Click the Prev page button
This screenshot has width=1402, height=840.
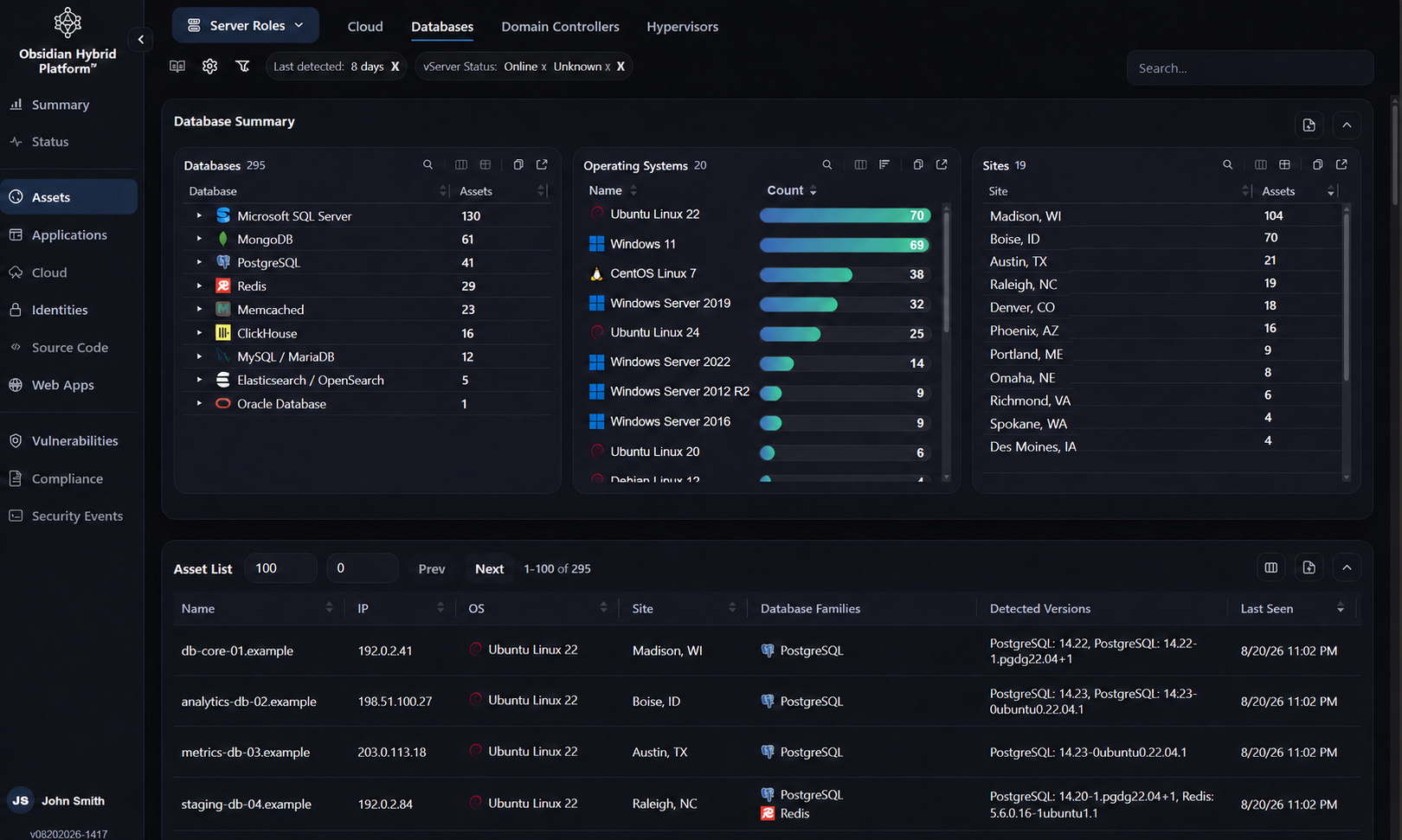click(431, 568)
